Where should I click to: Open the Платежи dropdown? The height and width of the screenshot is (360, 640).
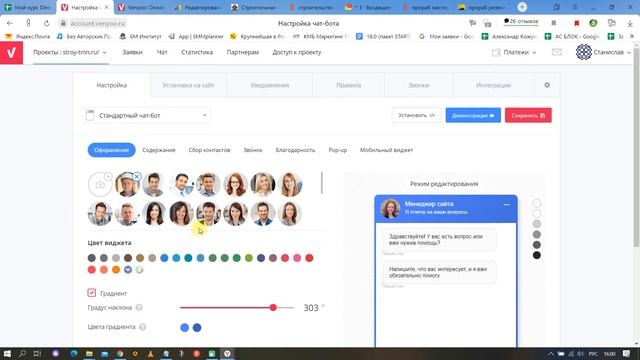(x=514, y=52)
